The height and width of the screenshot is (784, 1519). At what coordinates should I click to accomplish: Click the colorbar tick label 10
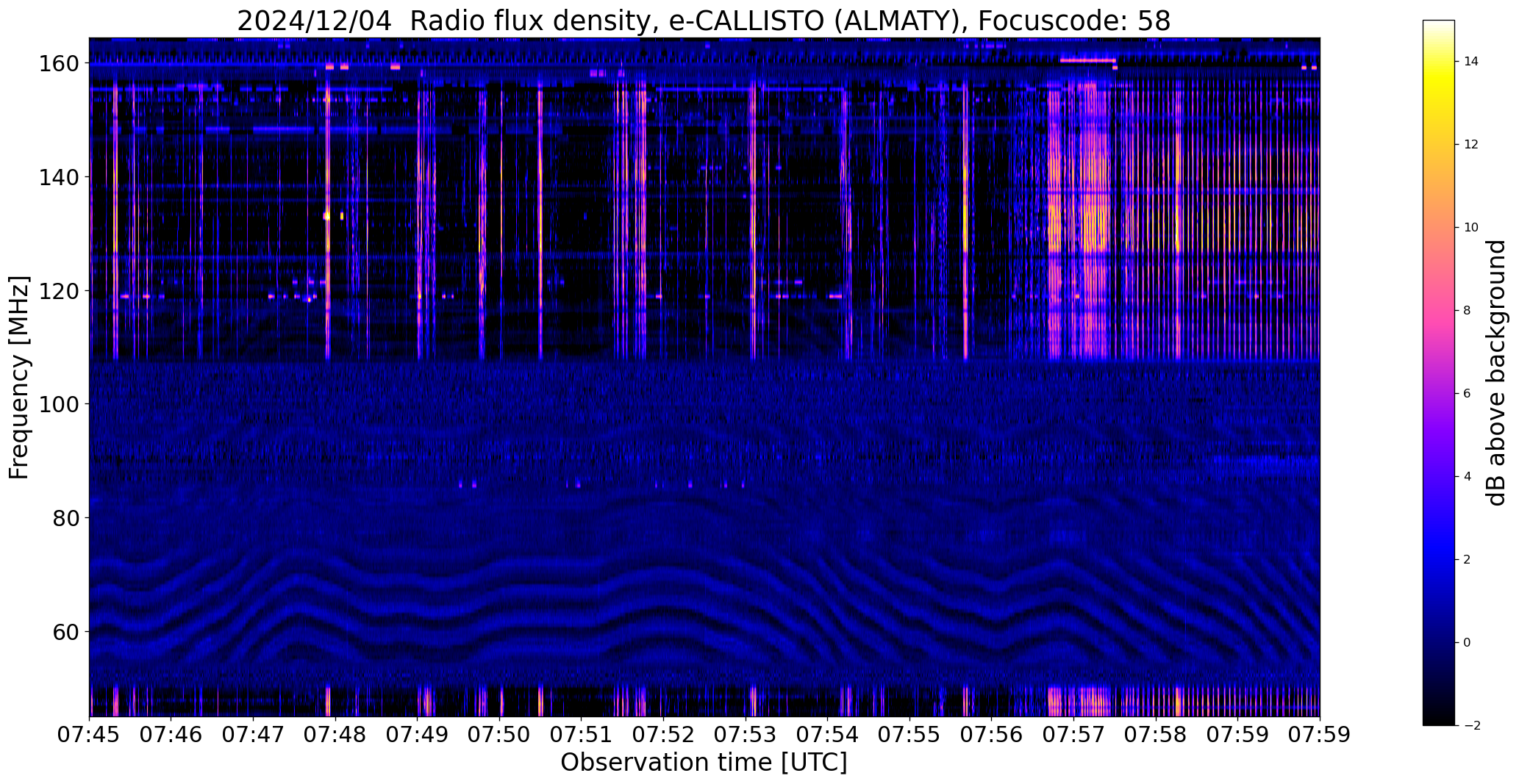click(x=1471, y=228)
